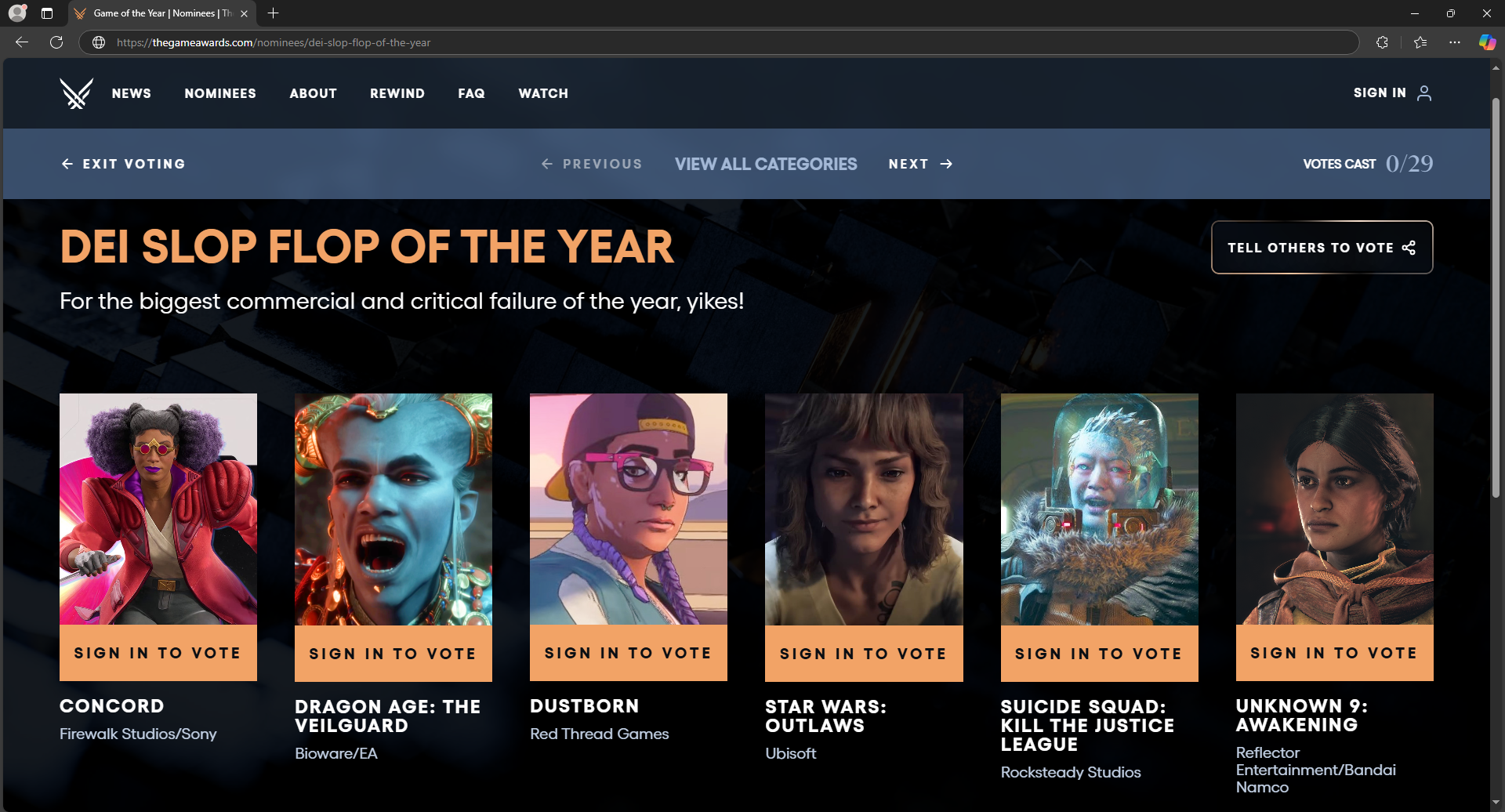Go to the Next category
This screenshot has width=1505, height=812.
[x=921, y=164]
